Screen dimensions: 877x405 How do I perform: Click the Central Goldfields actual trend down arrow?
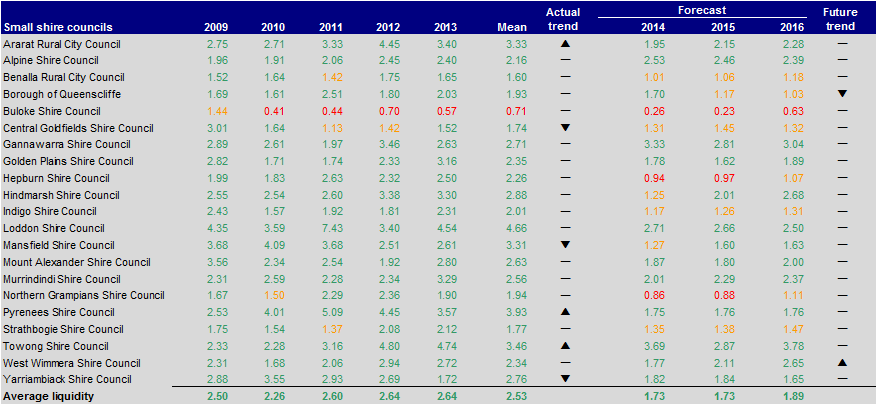565,128
